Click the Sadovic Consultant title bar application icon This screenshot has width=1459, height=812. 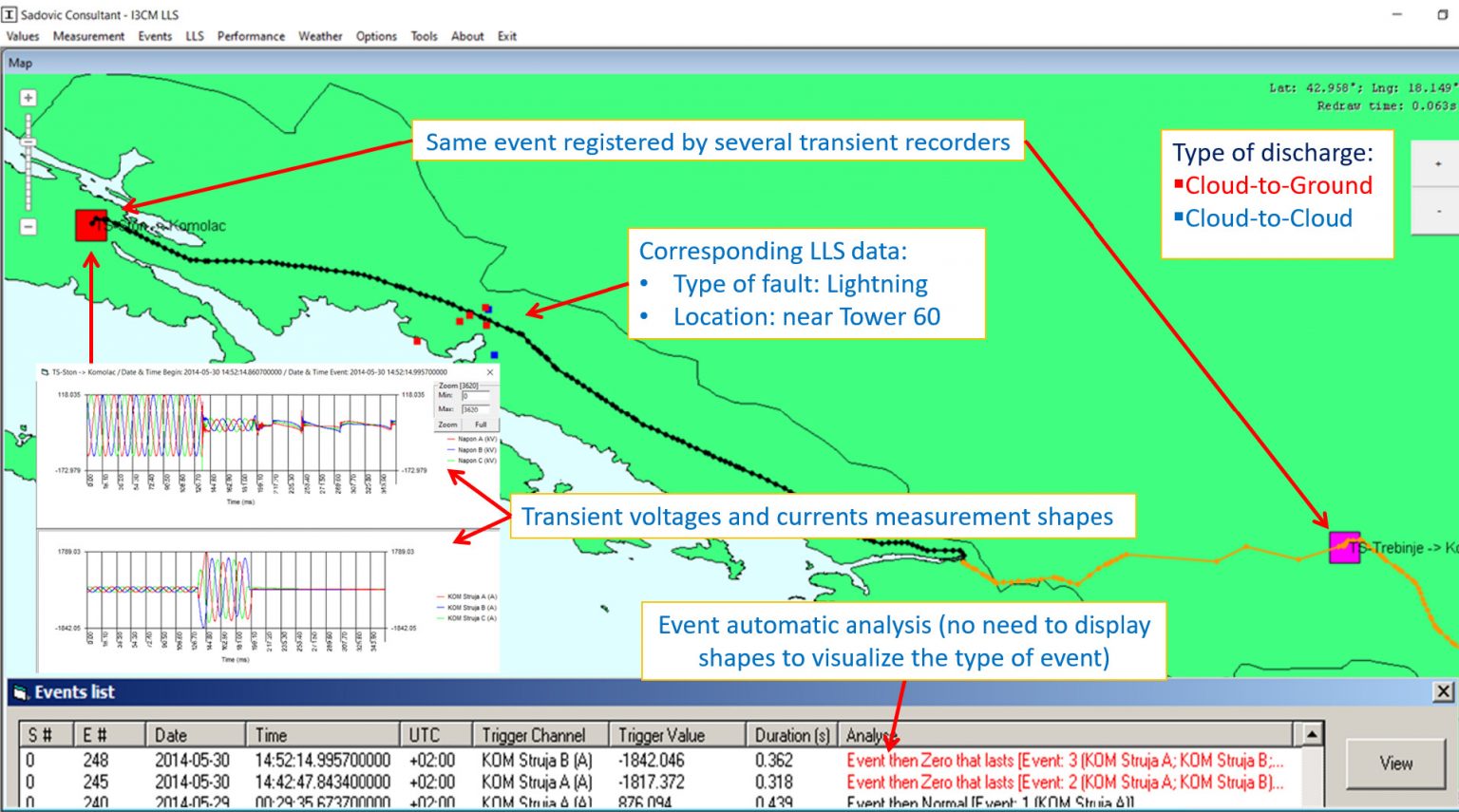click(10, 14)
